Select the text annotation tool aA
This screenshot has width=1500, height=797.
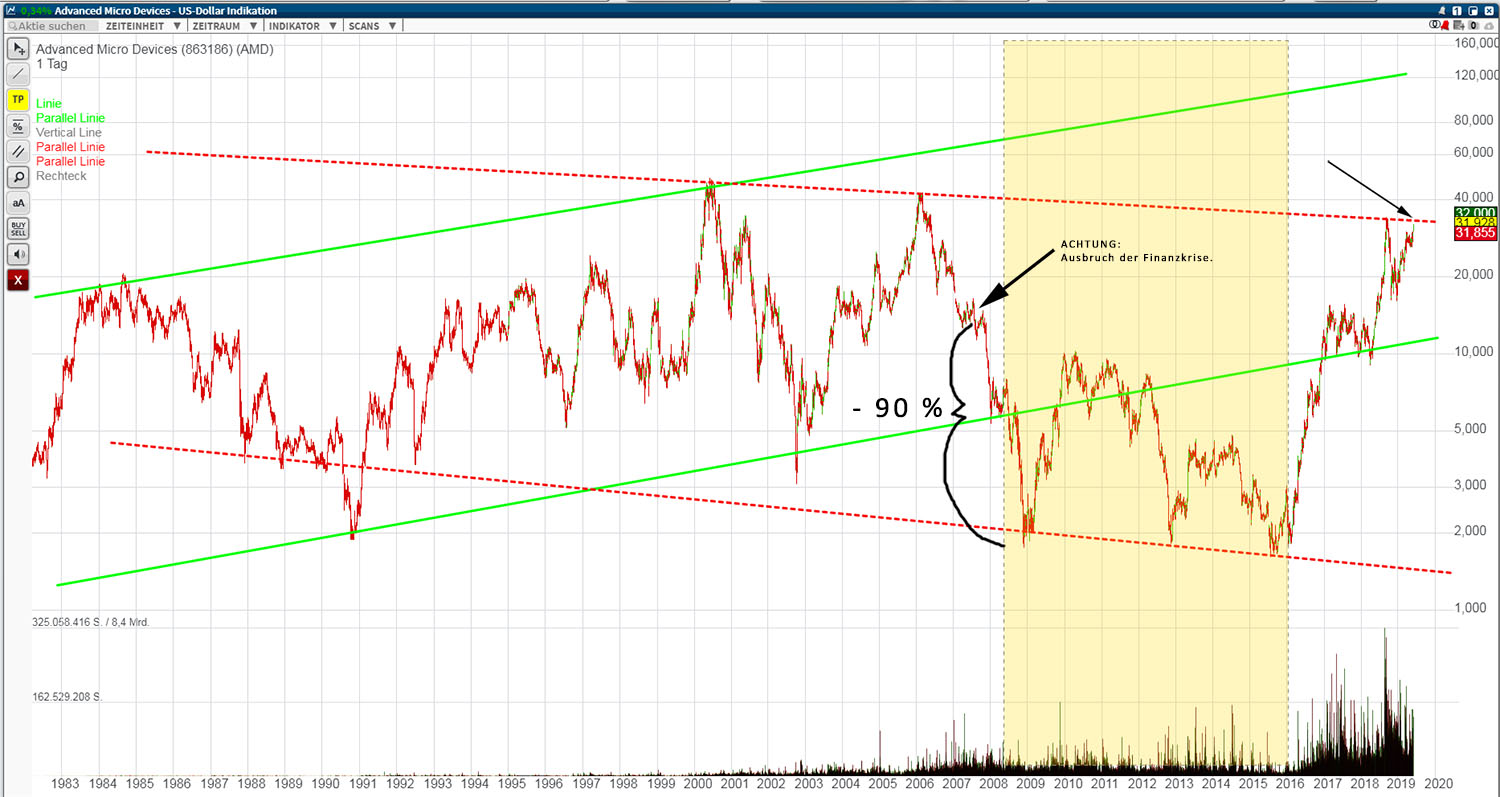[17, 203]
